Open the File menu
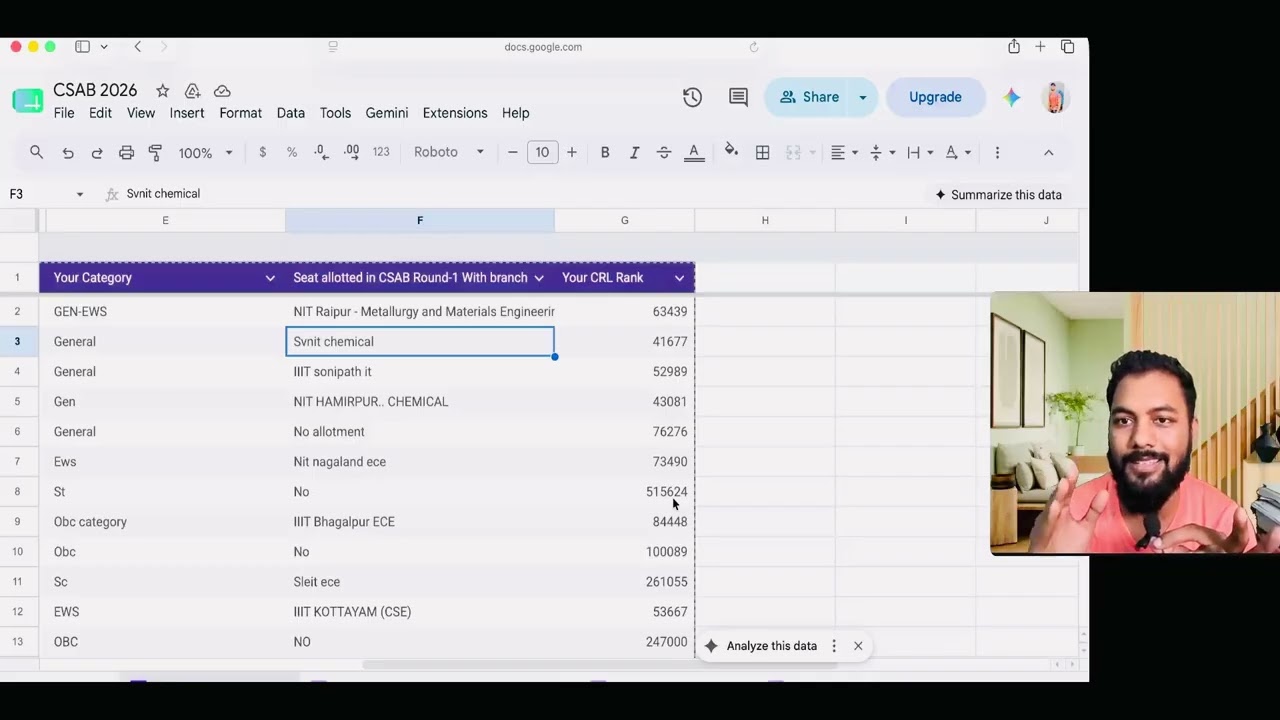 click(x=64, y=113)
